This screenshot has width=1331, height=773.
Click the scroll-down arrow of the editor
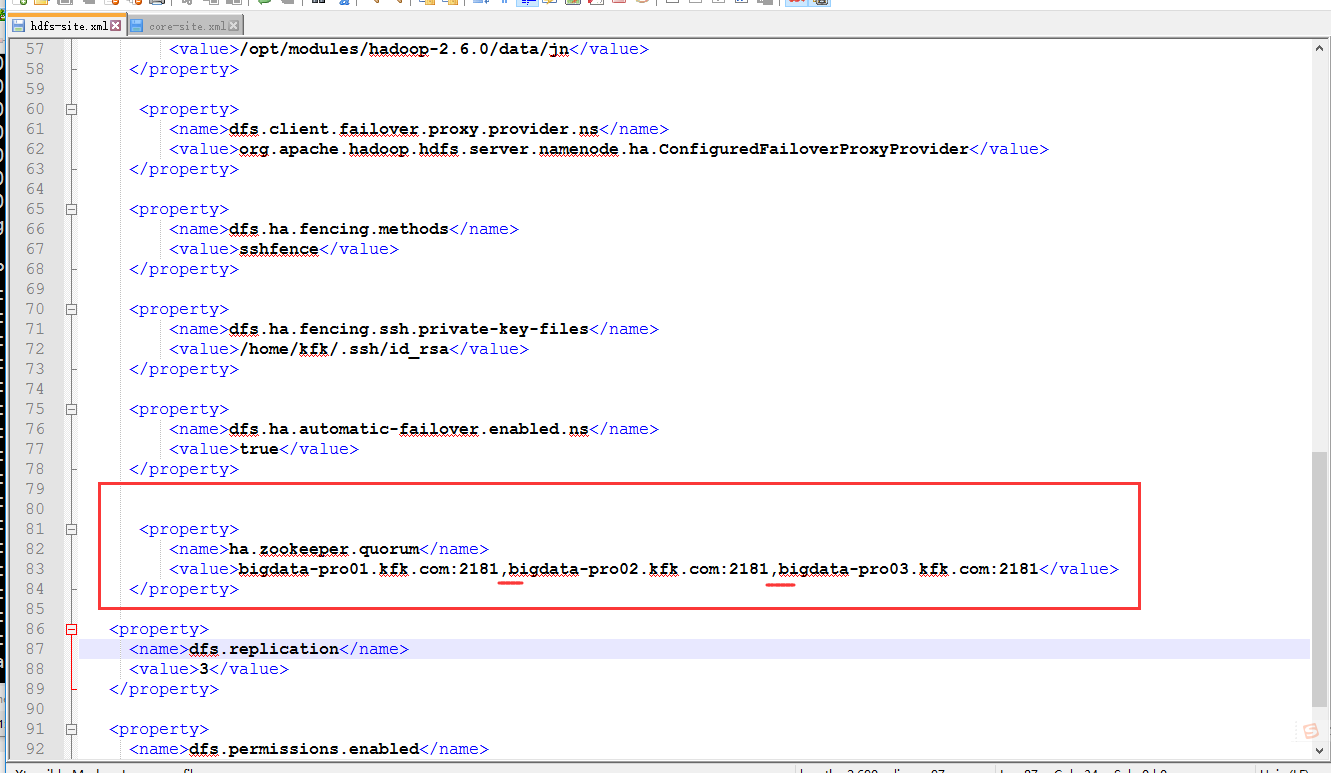1321,750
